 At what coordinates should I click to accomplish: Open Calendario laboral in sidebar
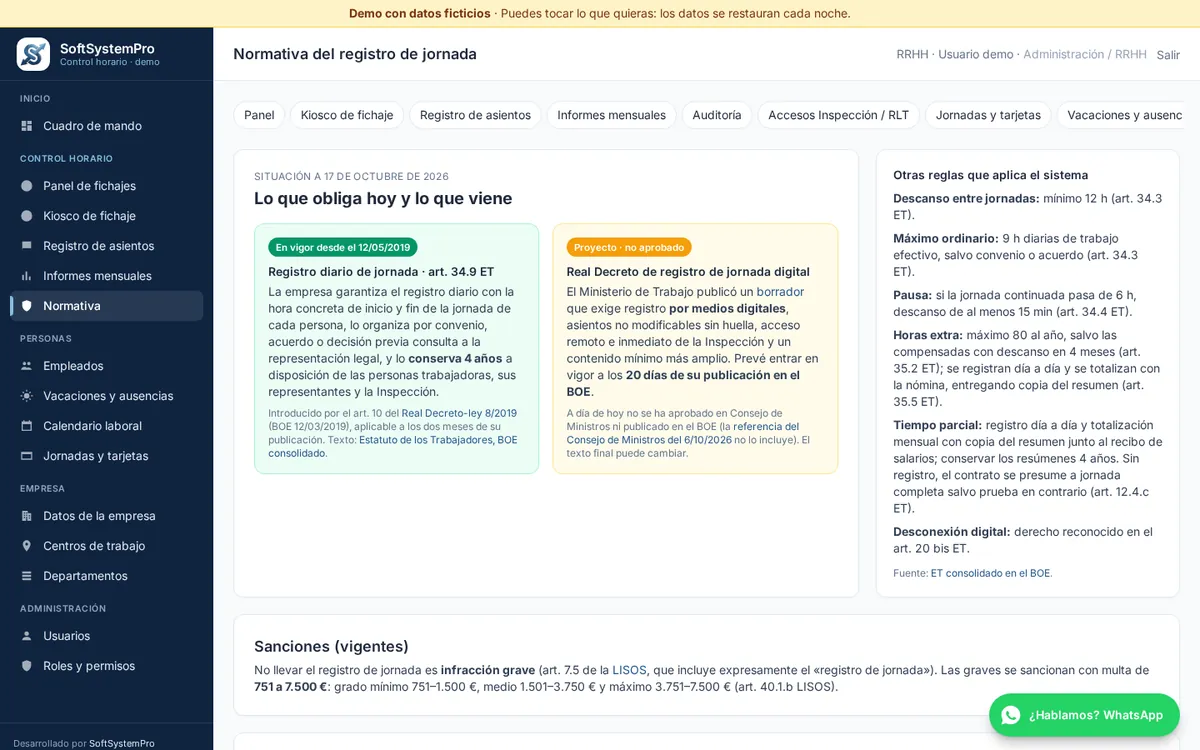click(106, 426)
